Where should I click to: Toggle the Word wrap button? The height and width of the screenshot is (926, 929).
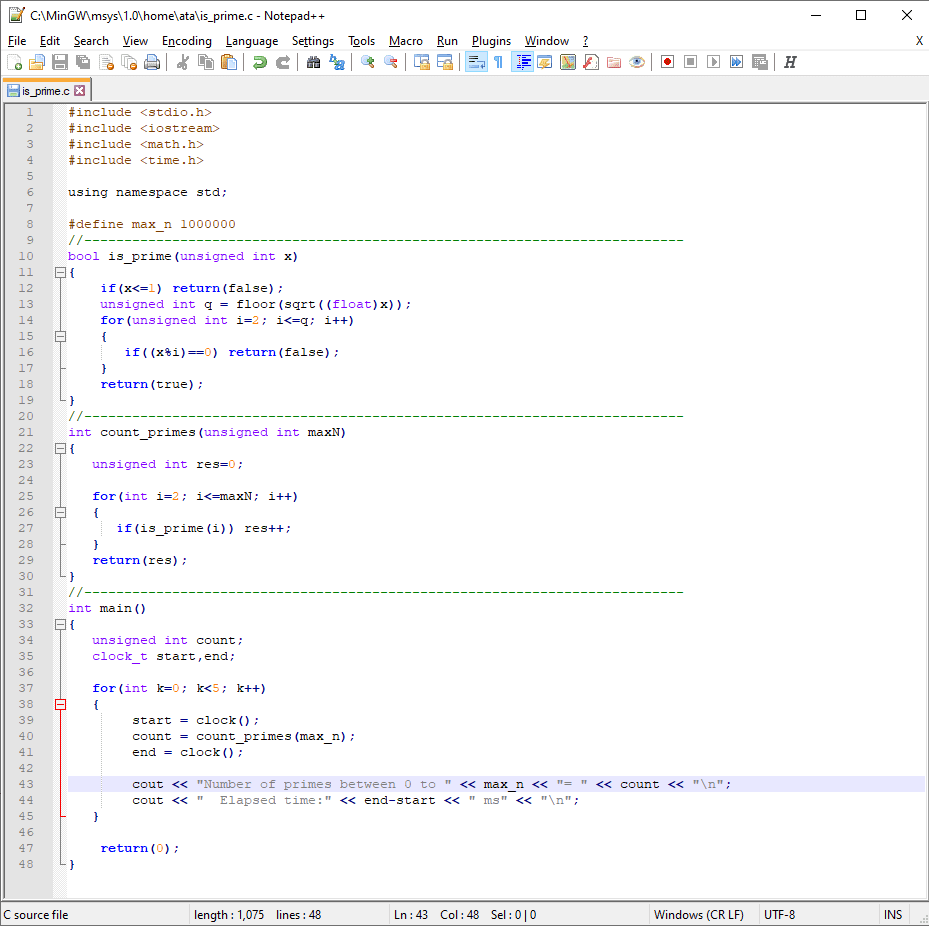pyautogui.click(x=476, y=62)
